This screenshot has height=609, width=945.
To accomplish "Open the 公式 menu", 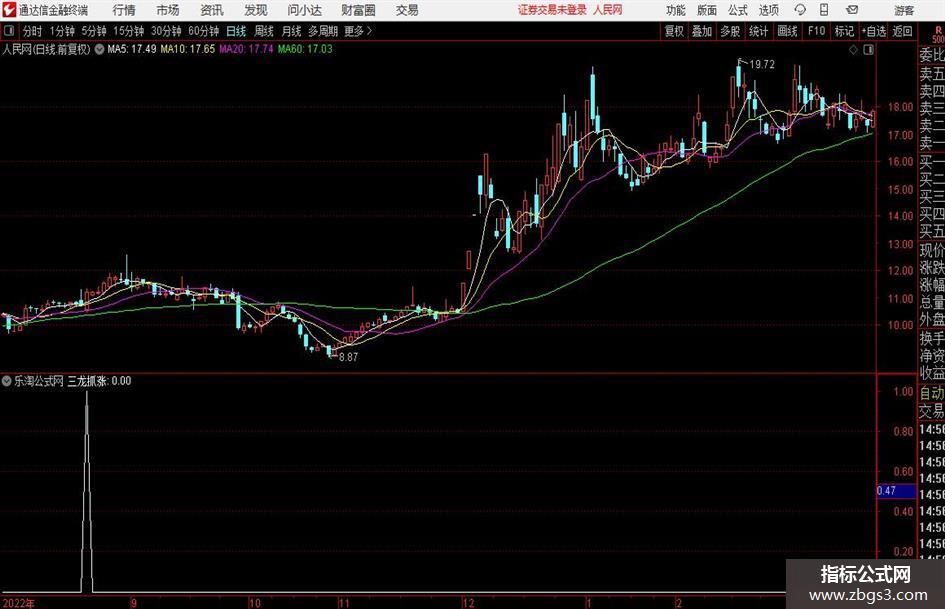I will pos(738,10).
